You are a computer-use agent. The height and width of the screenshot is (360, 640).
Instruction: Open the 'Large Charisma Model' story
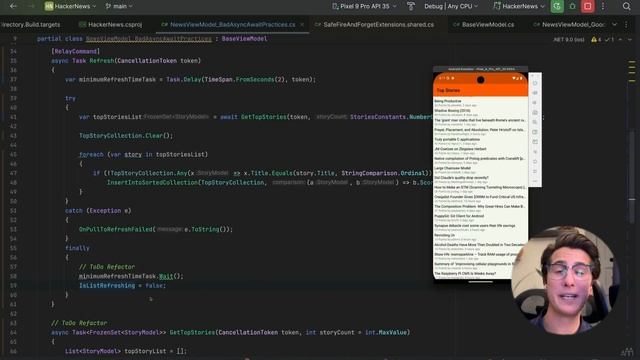480,170
